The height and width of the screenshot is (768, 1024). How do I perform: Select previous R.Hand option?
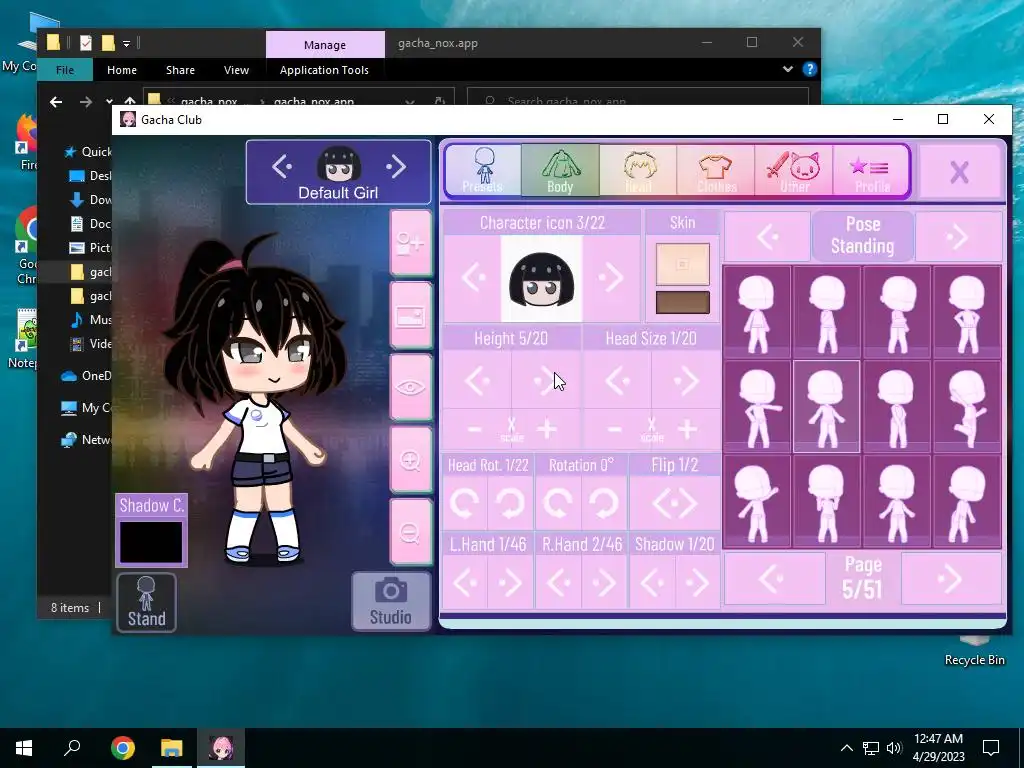[558, 582]
